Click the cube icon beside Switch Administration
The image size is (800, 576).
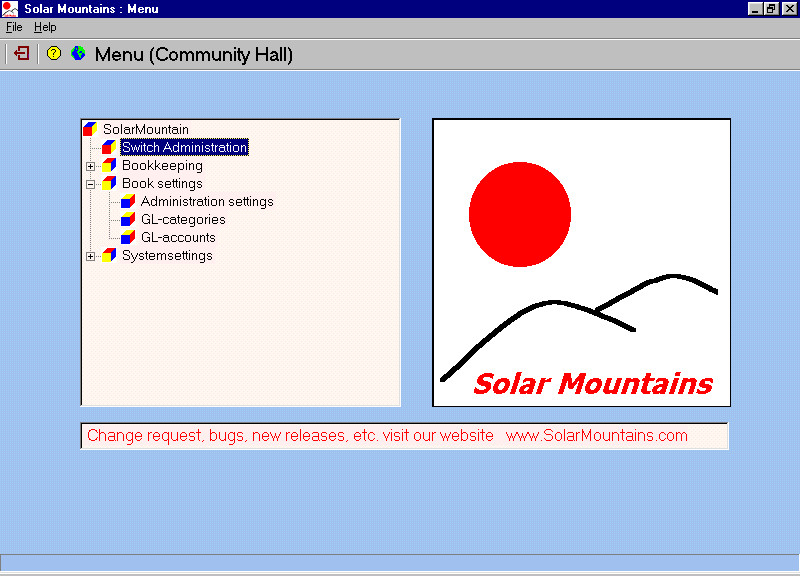pyautogui.click(x=109, y=147)
